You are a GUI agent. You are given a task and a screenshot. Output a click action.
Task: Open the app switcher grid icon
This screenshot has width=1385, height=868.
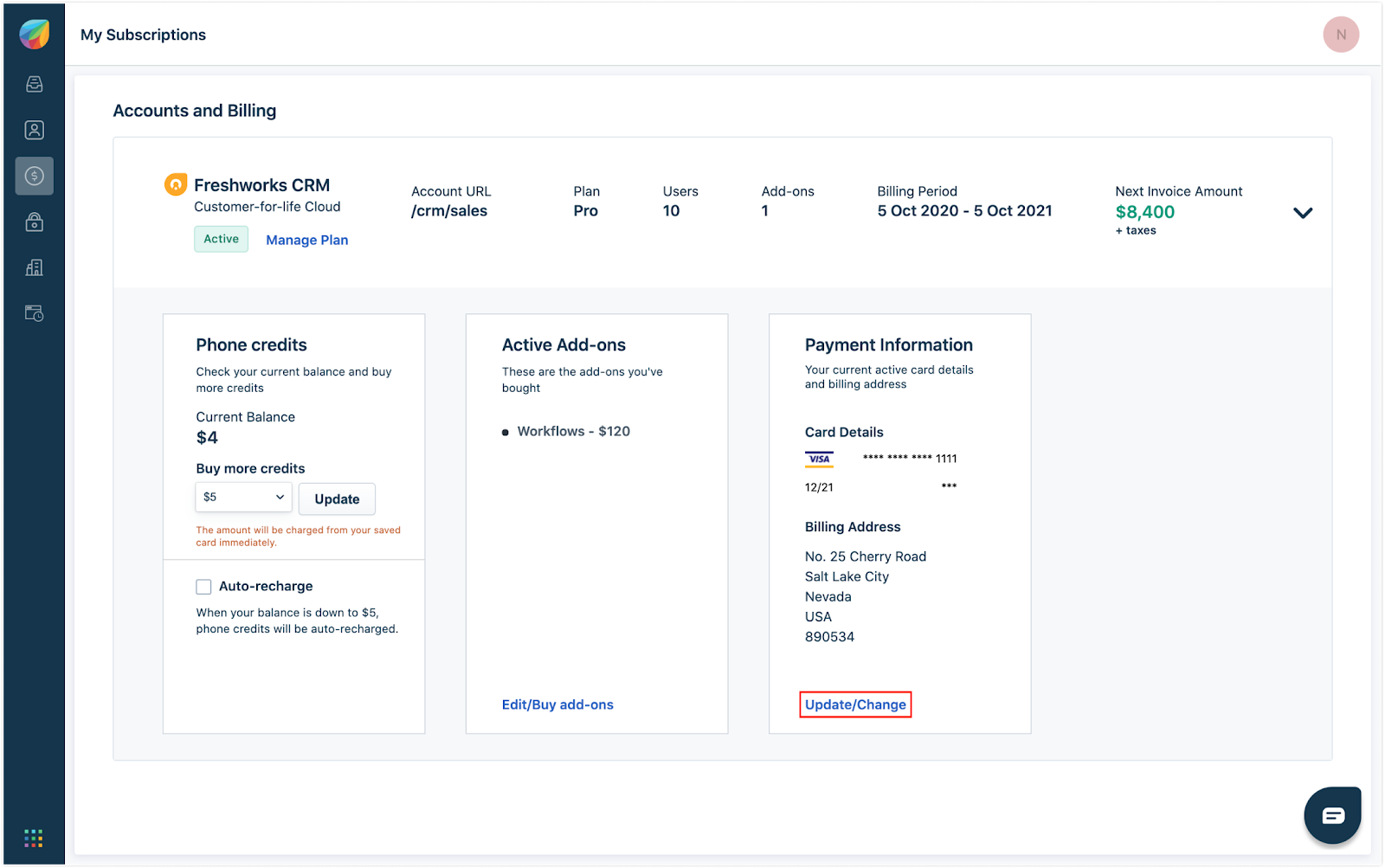pos(34,838)
